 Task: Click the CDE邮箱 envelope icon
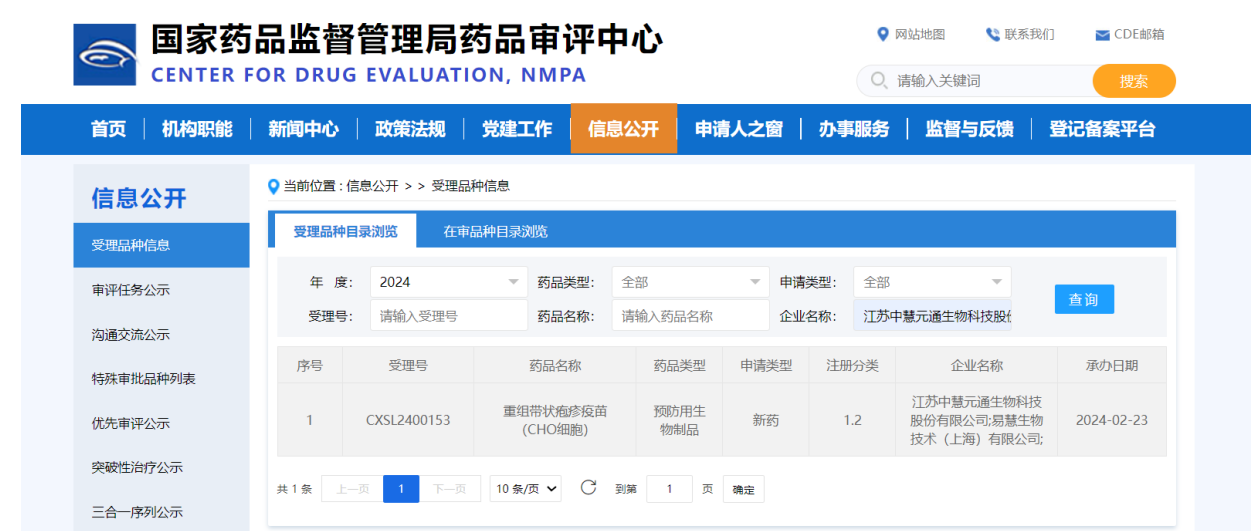pyautogui.click(x=1102, y=35)
